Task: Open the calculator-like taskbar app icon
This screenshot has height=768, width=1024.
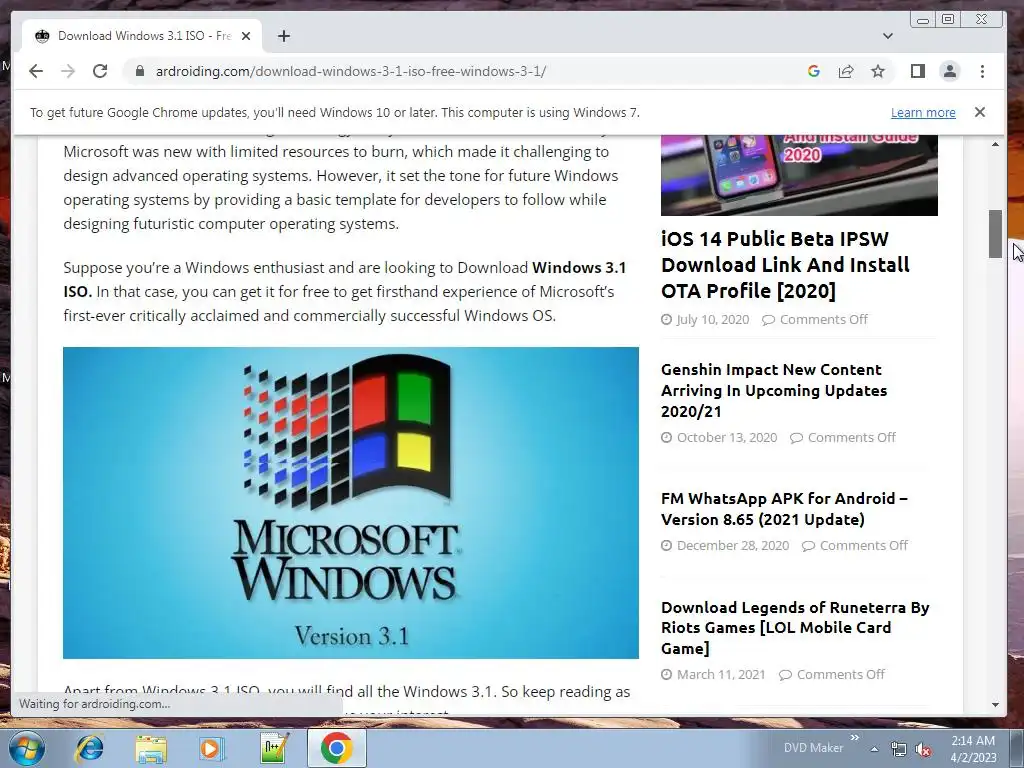Action: coord(273,748)
